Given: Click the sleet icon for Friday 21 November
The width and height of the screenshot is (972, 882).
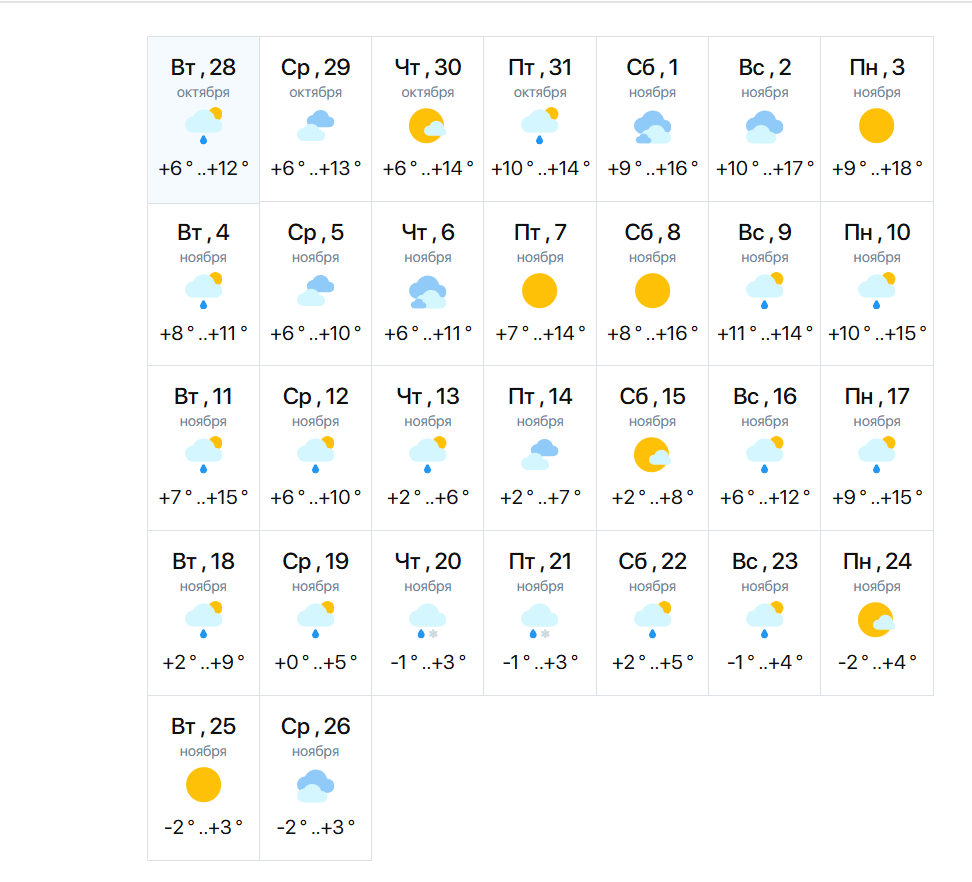Looking at the screenshot, I should (x=540, y=620).
